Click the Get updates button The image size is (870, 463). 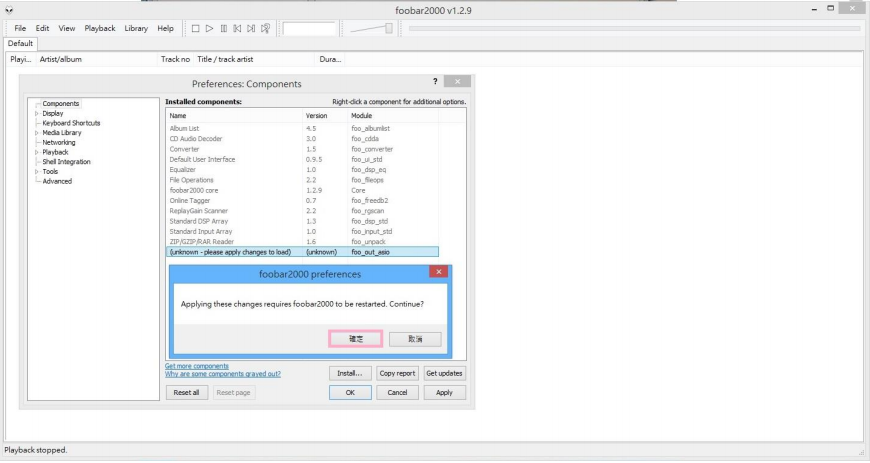pos(444,374)
